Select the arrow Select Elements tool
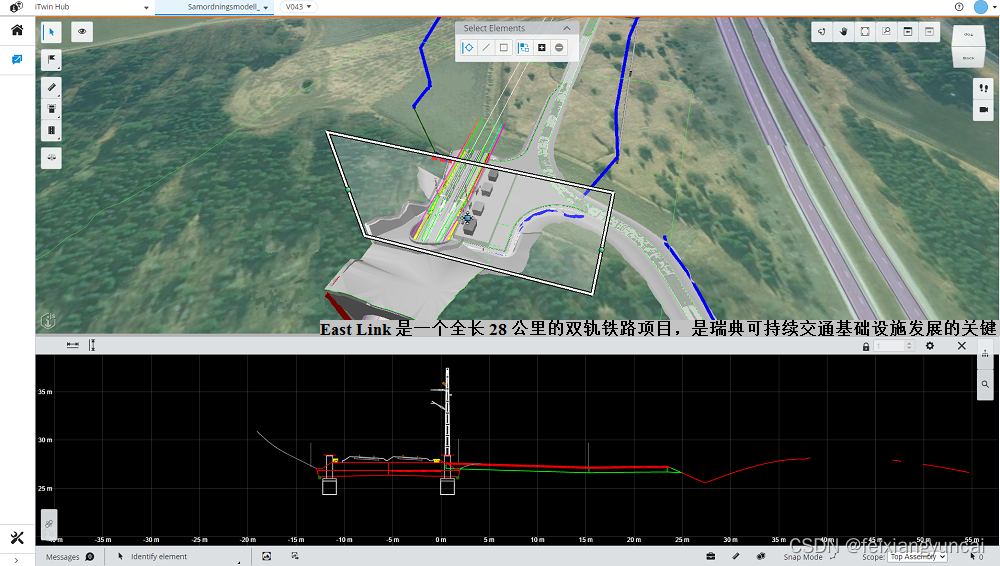The height and width of the screenshot is (566, 1000). (51, 32)
